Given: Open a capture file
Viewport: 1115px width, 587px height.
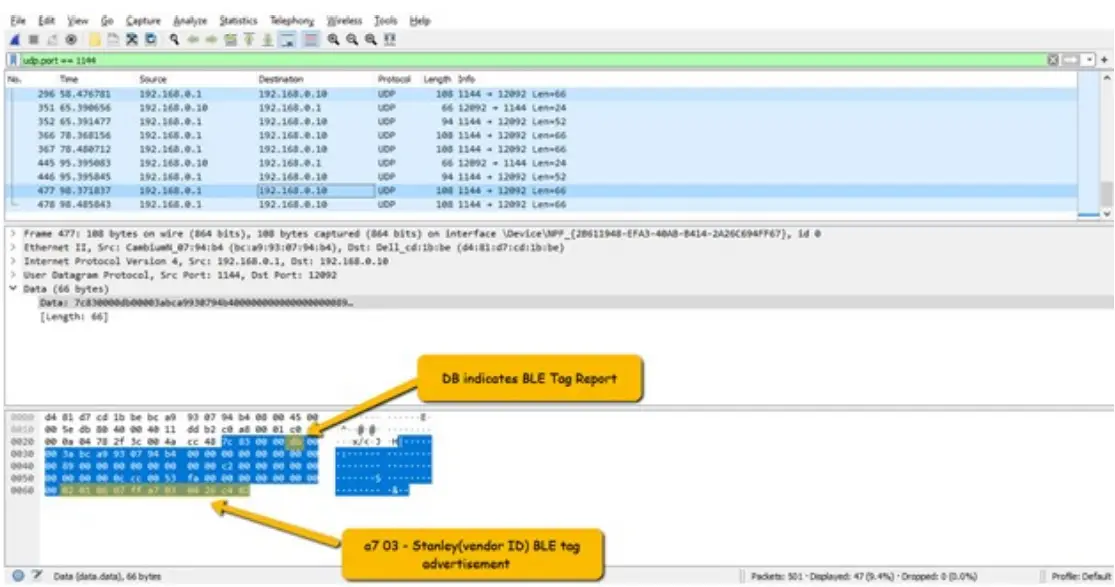Looking at the screenshot, I should [x=95, y=40].
